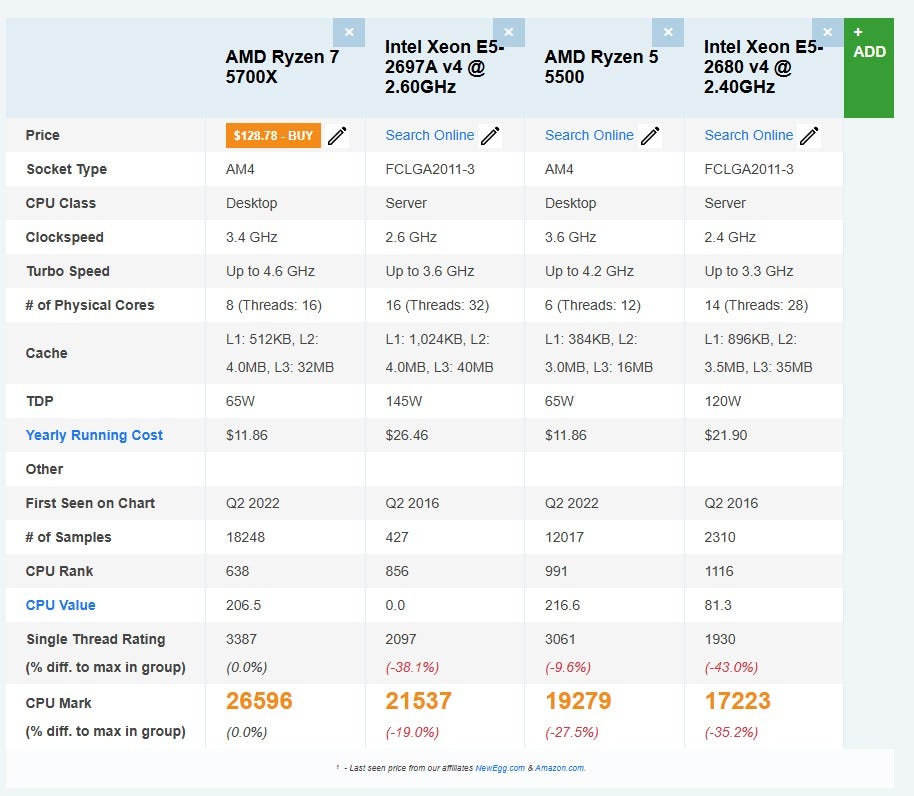Follow the Amazon.com affiliate link
The height and width of the screenshot is (796, 914).
[558, 768]
